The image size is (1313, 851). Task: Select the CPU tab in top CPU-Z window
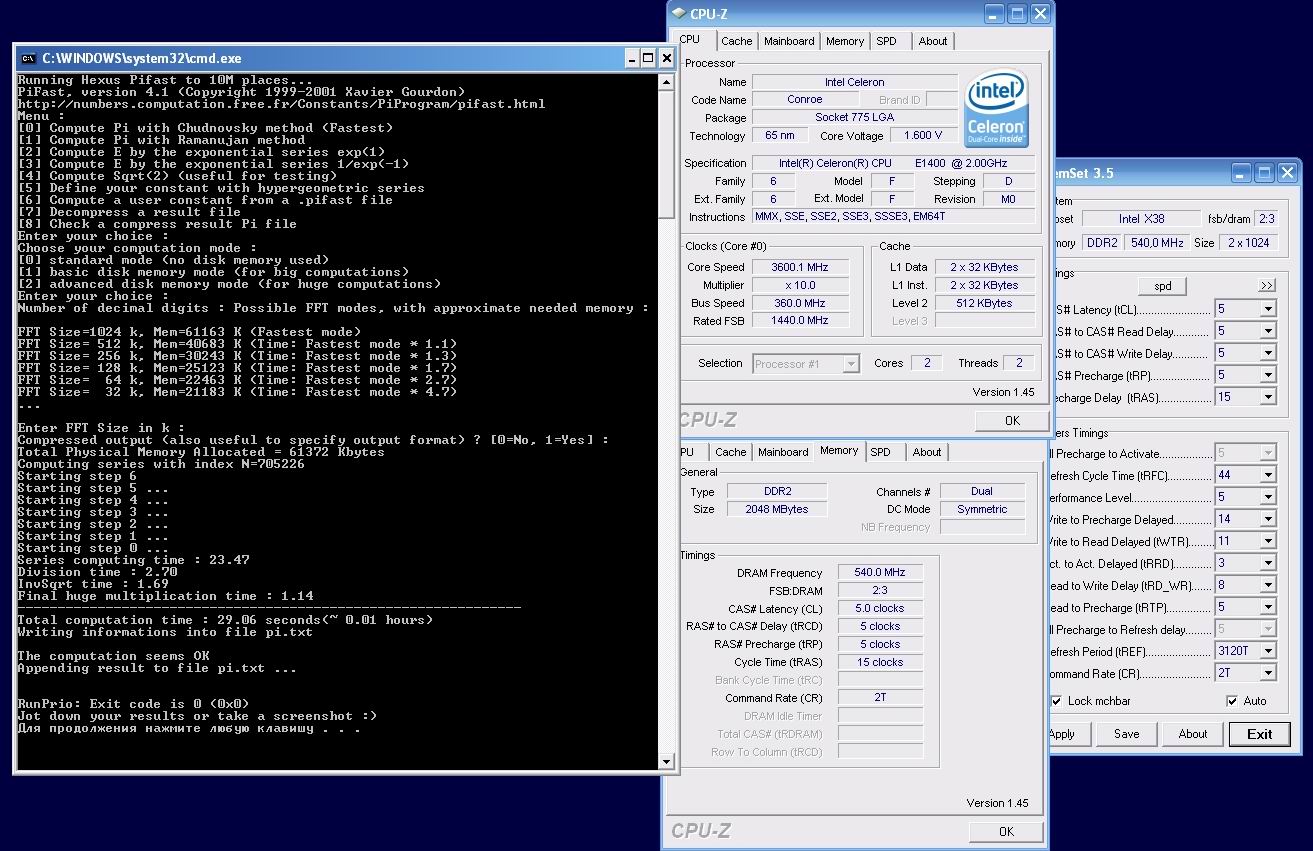tap(691, 39)
